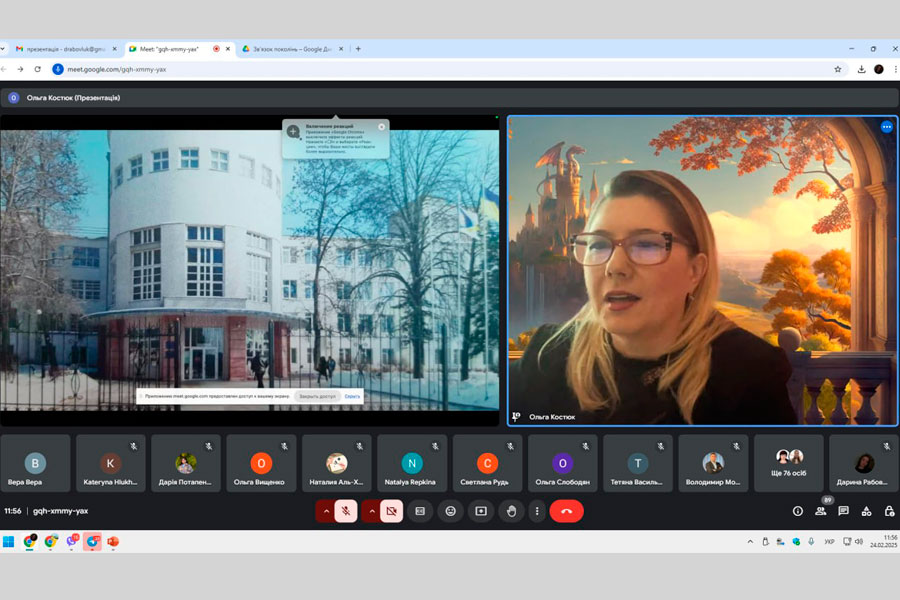Click the red leave call button

tap(566, 511)
